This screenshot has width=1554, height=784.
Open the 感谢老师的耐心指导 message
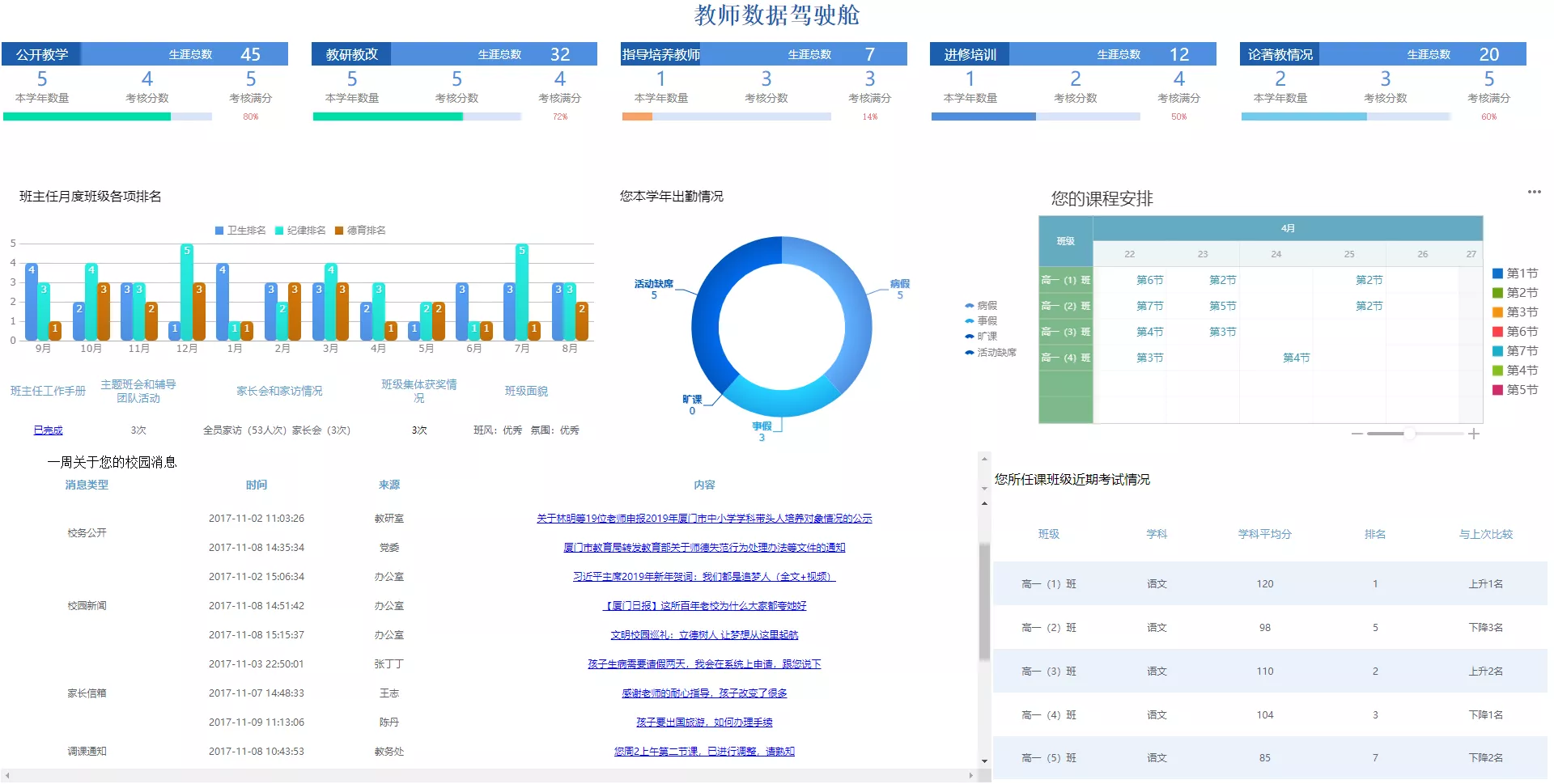point(704,693)
